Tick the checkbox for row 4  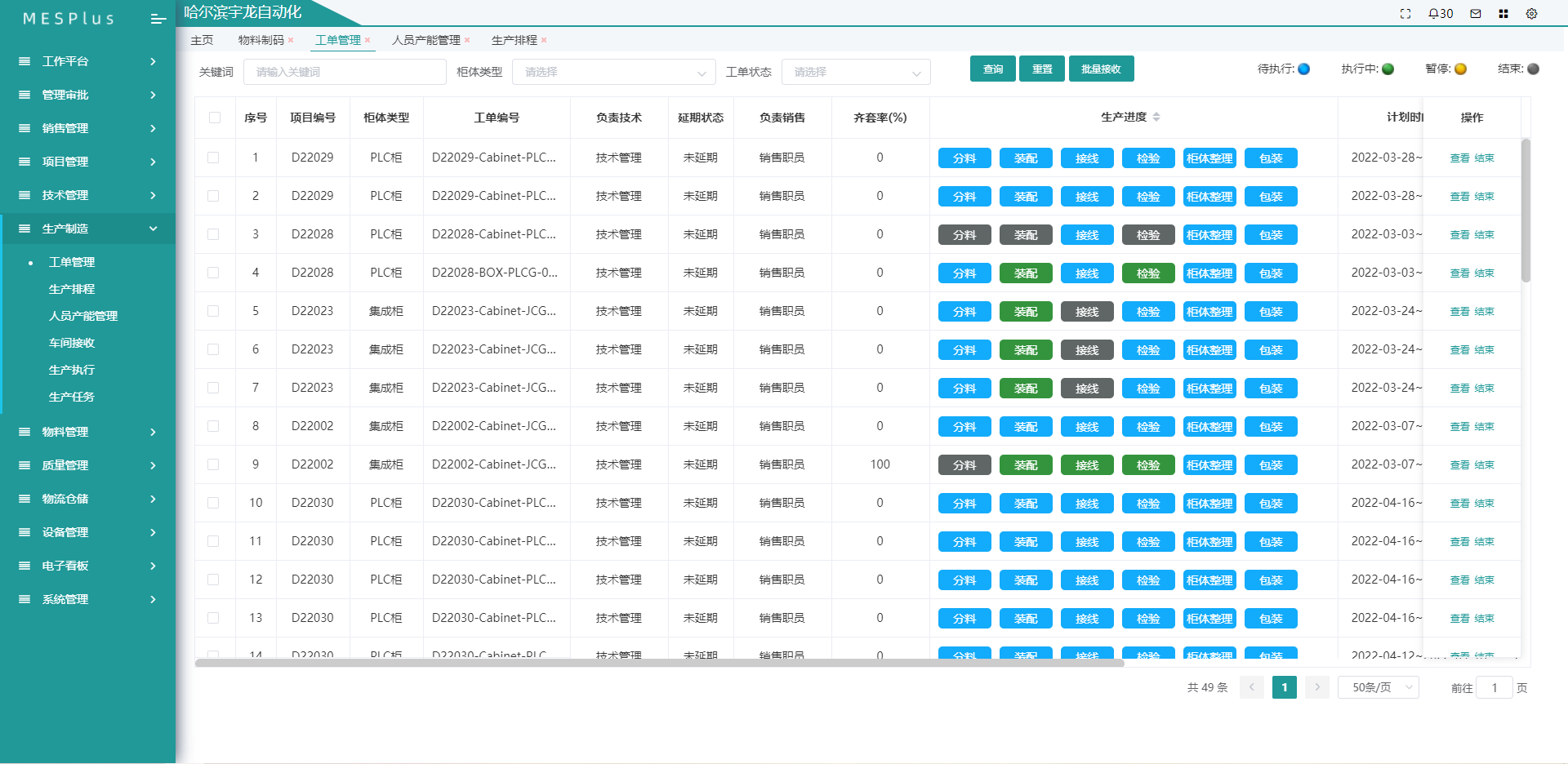point(213,273)
